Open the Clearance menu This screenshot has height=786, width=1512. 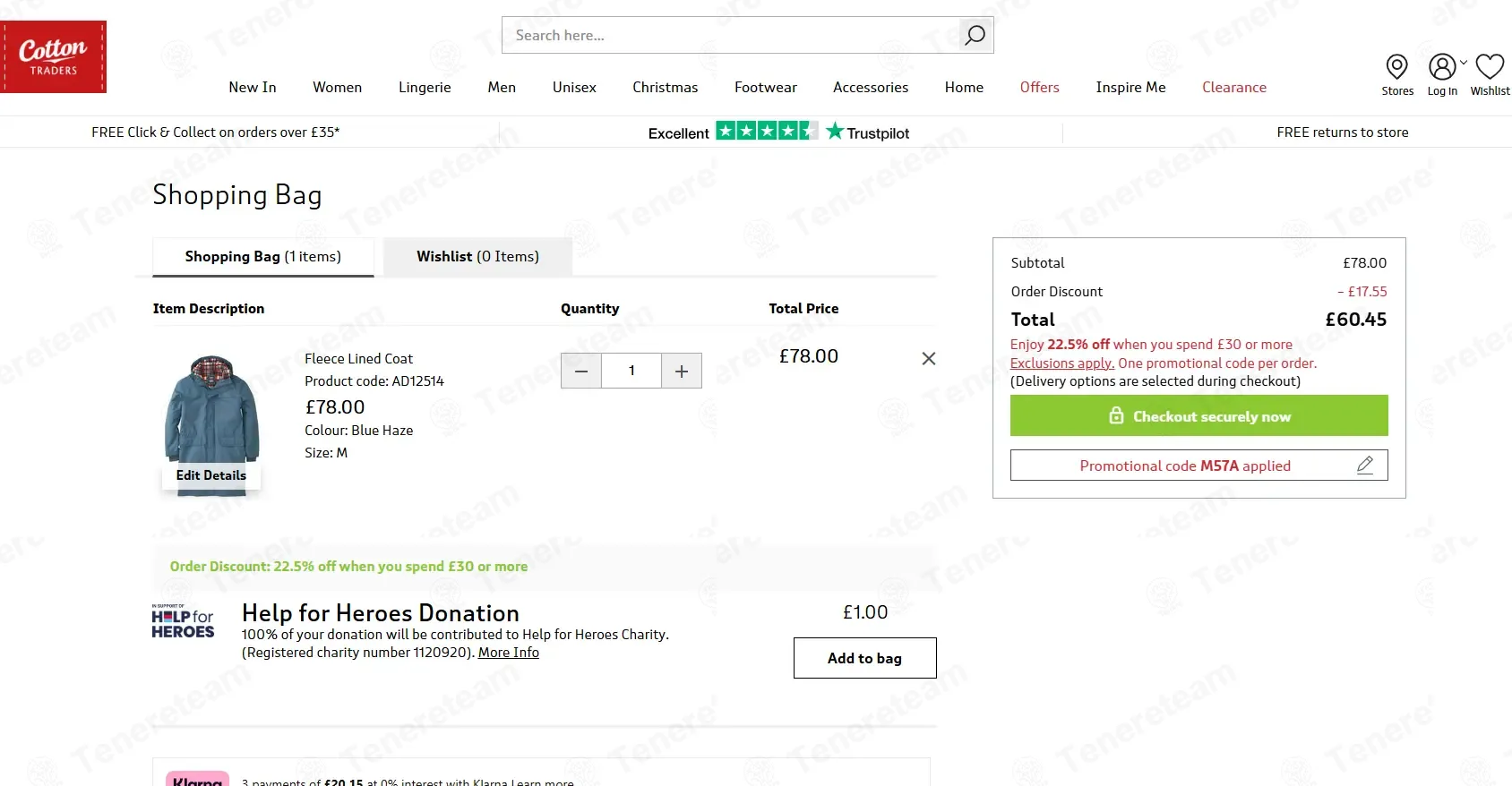coord(1233,88)
